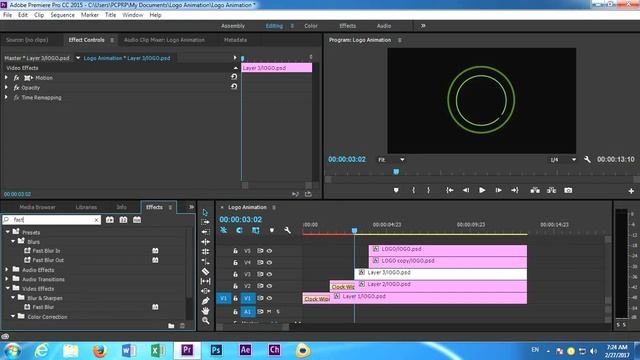
Task: Go to In point in Program monitor
Action: click(x=449, y=190)
